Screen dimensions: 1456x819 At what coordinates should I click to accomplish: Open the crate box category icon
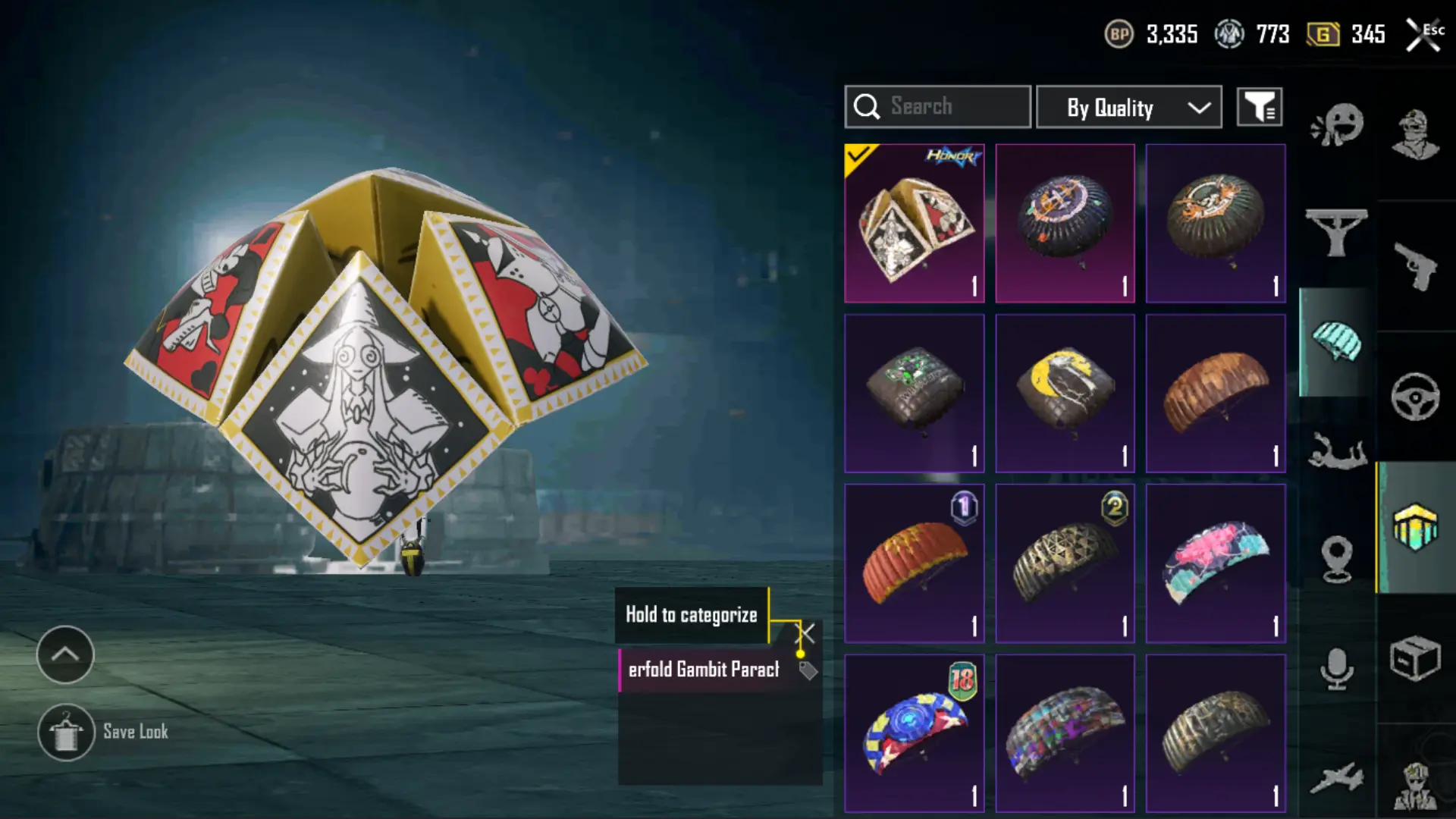click(x=1415, y=658)
